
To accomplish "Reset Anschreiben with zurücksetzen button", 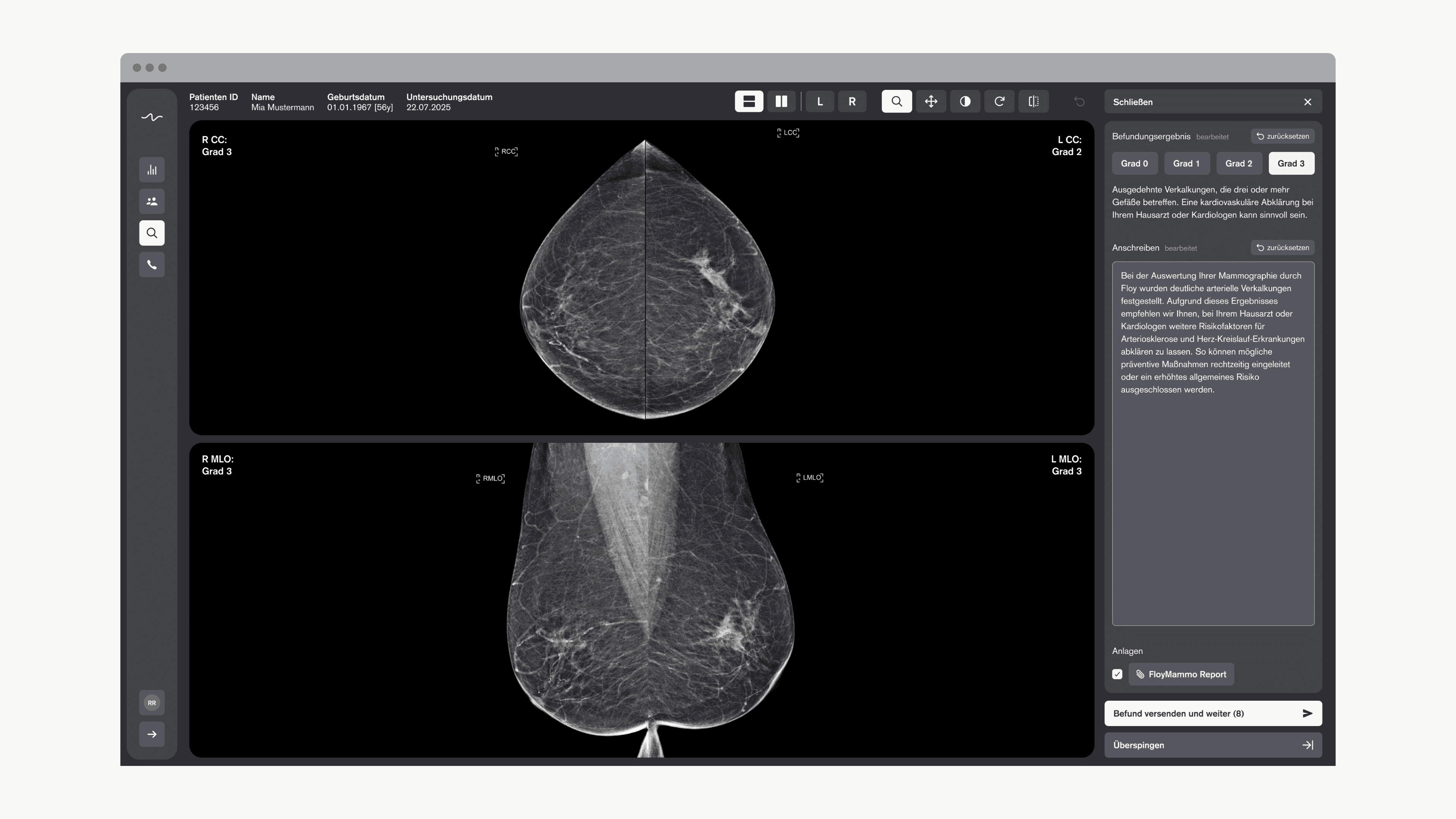I will pyautogui.click(x=1282, y=248).
